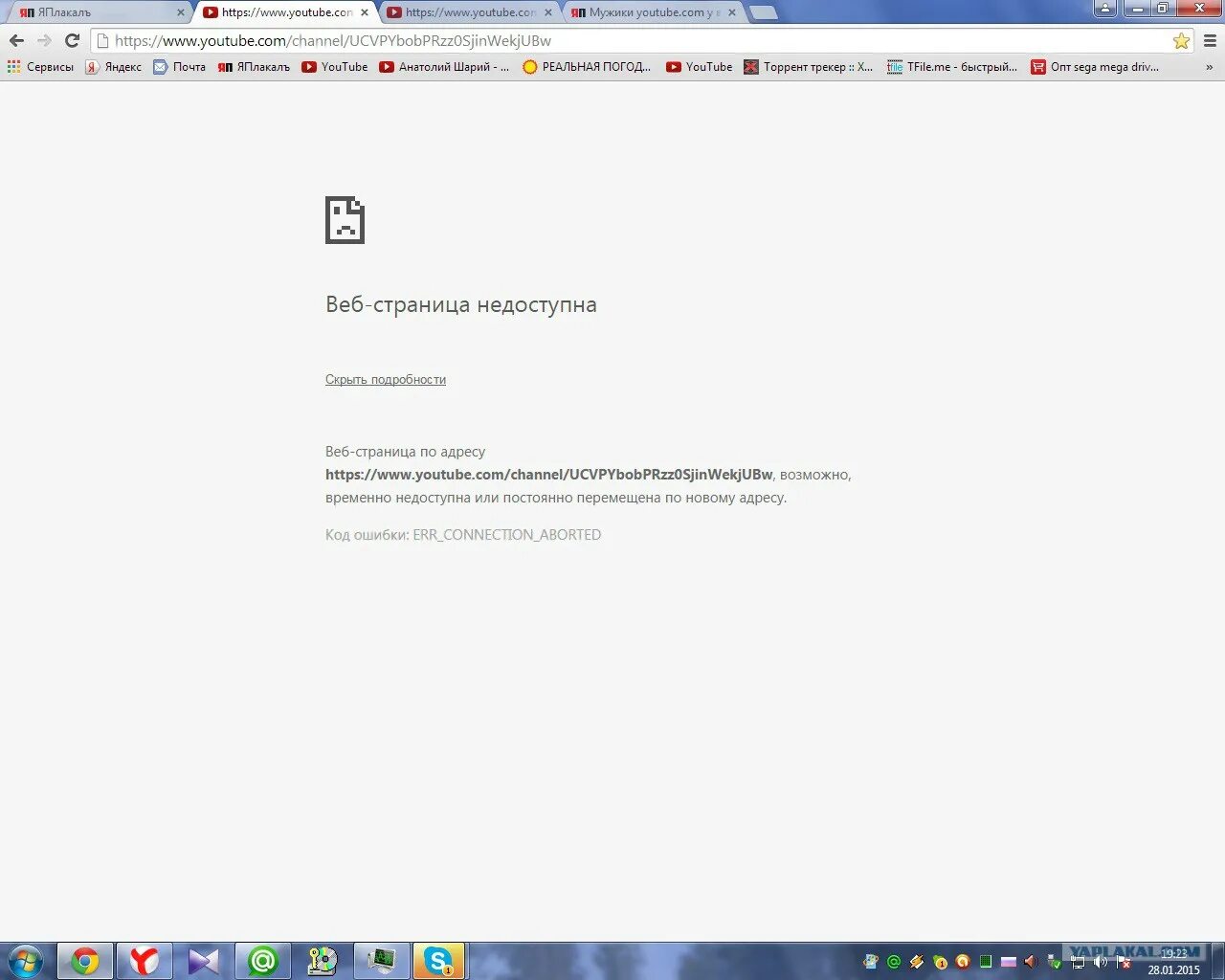Open the TFile.me bookmark
Image resolution: width=1225 pixels, height=980 pixels.
[952, 67]
